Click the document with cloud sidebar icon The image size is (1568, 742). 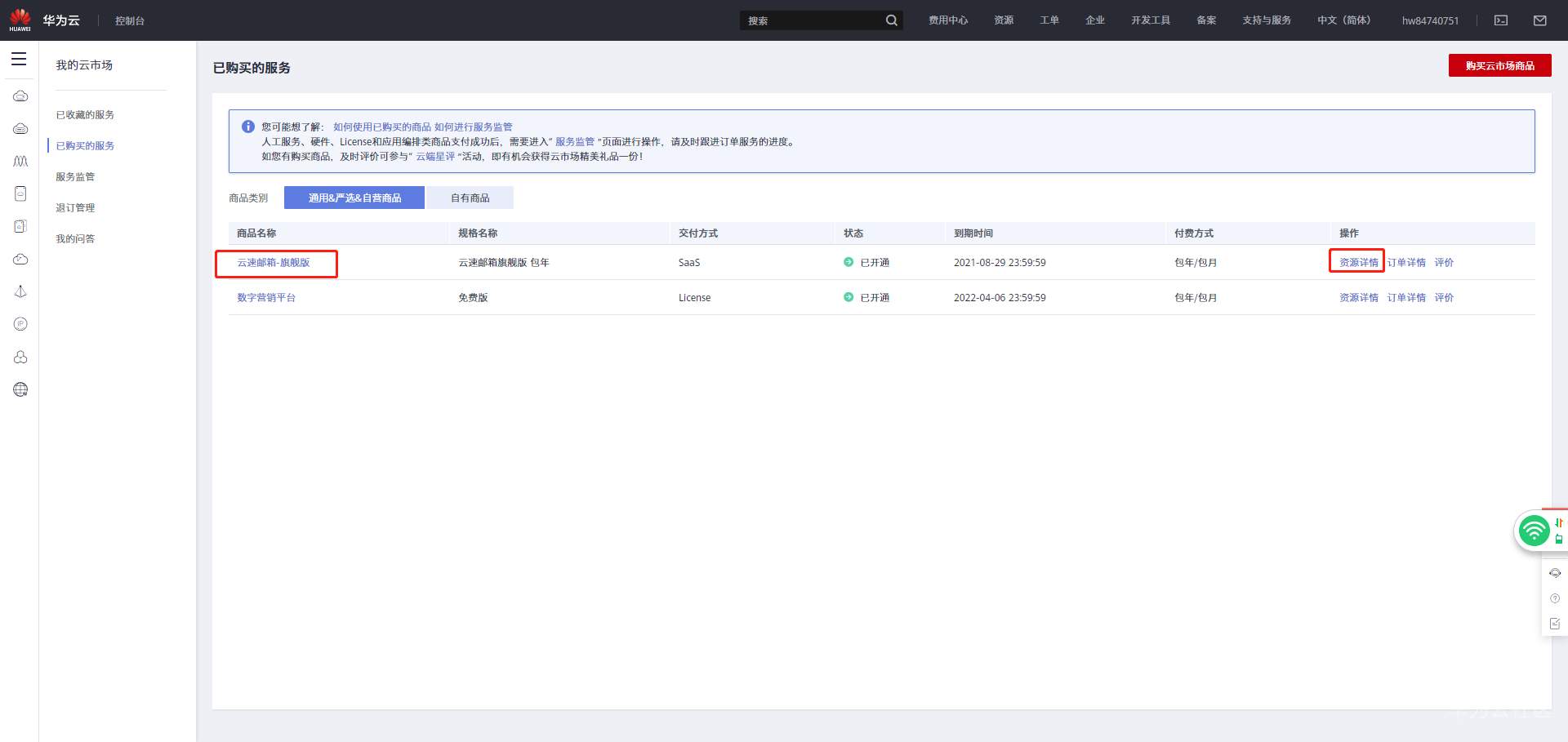(20, 193)
